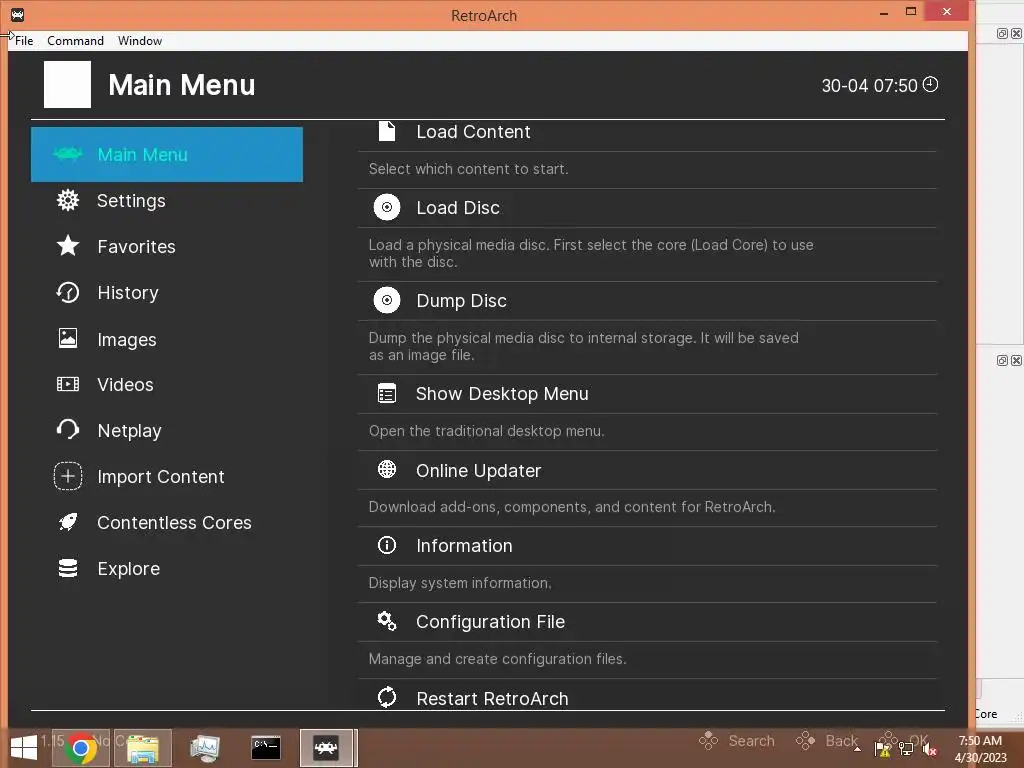1024x768 pixels.
Task: Click 'Select which content to start.' description
Action: coord(468,169)
